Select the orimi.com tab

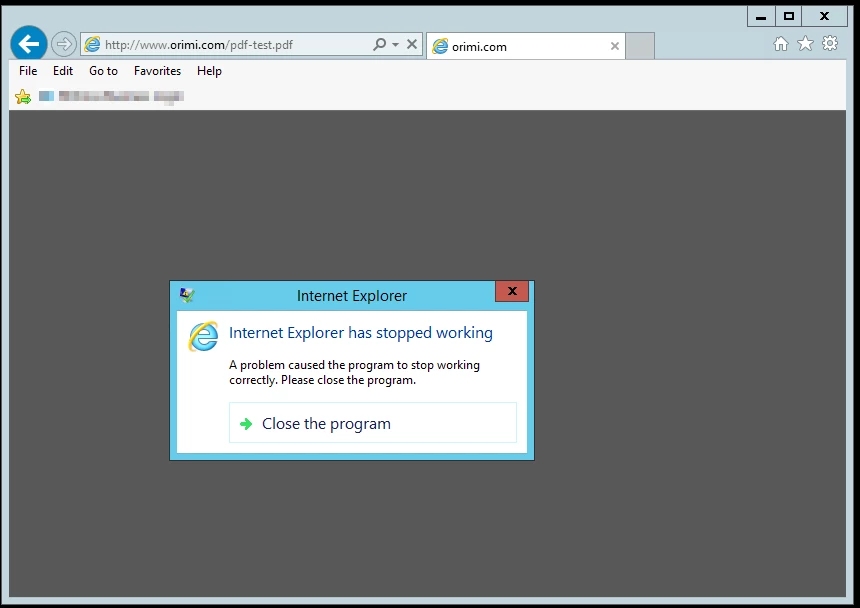(x=525, y=47)
